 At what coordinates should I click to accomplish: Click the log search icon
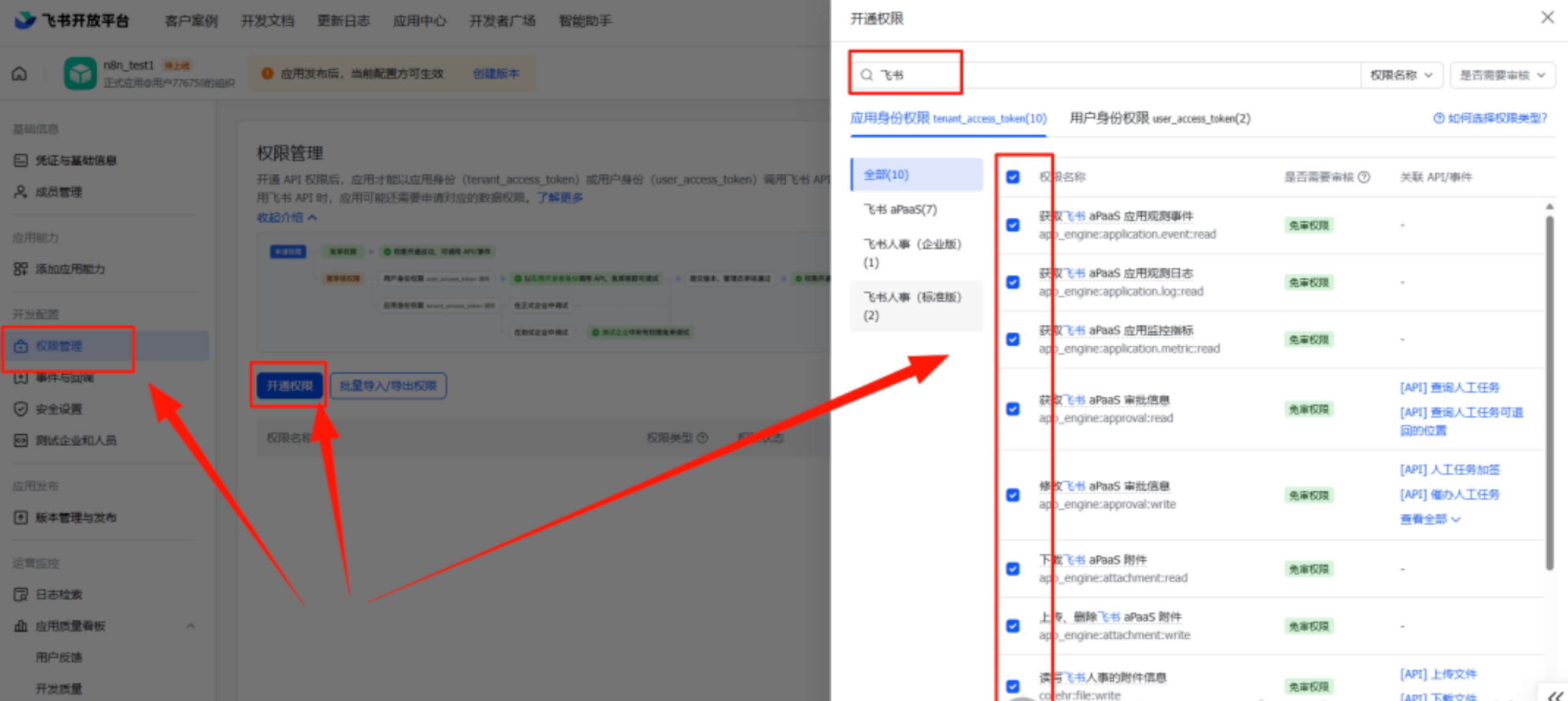[21, 595]
